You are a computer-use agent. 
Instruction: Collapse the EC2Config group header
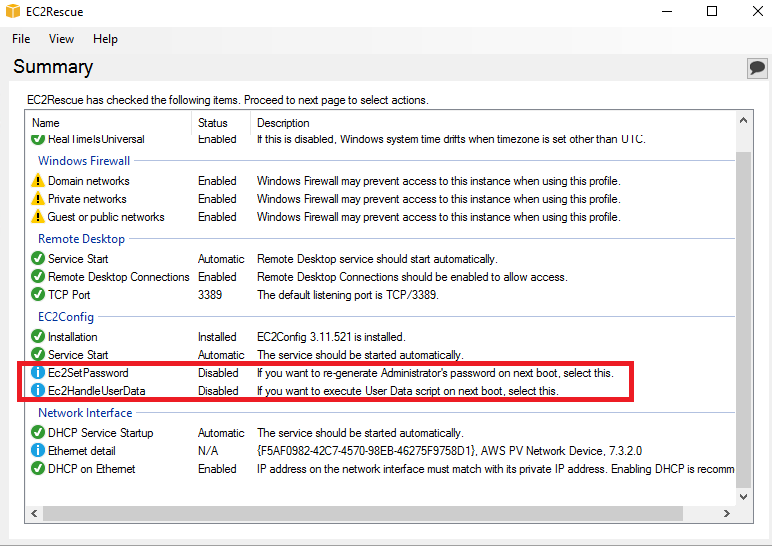click(66, 317)
